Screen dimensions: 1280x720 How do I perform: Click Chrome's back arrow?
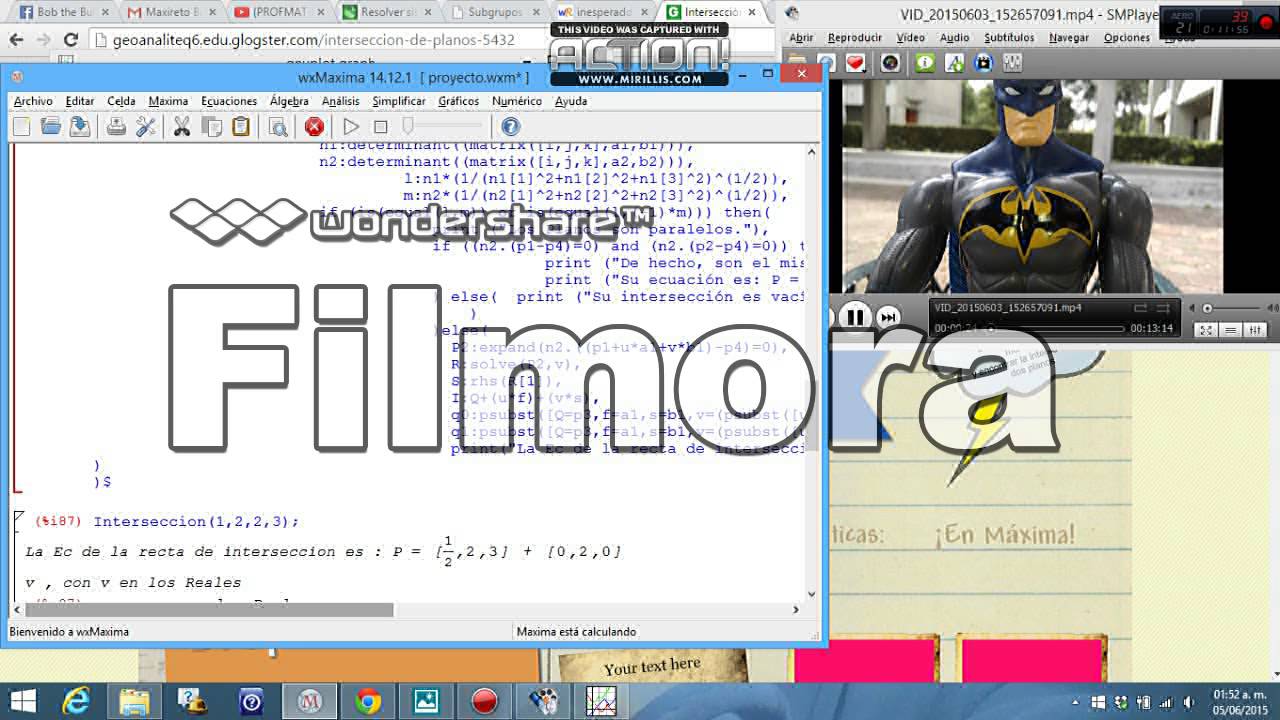[x=16, y=40]
